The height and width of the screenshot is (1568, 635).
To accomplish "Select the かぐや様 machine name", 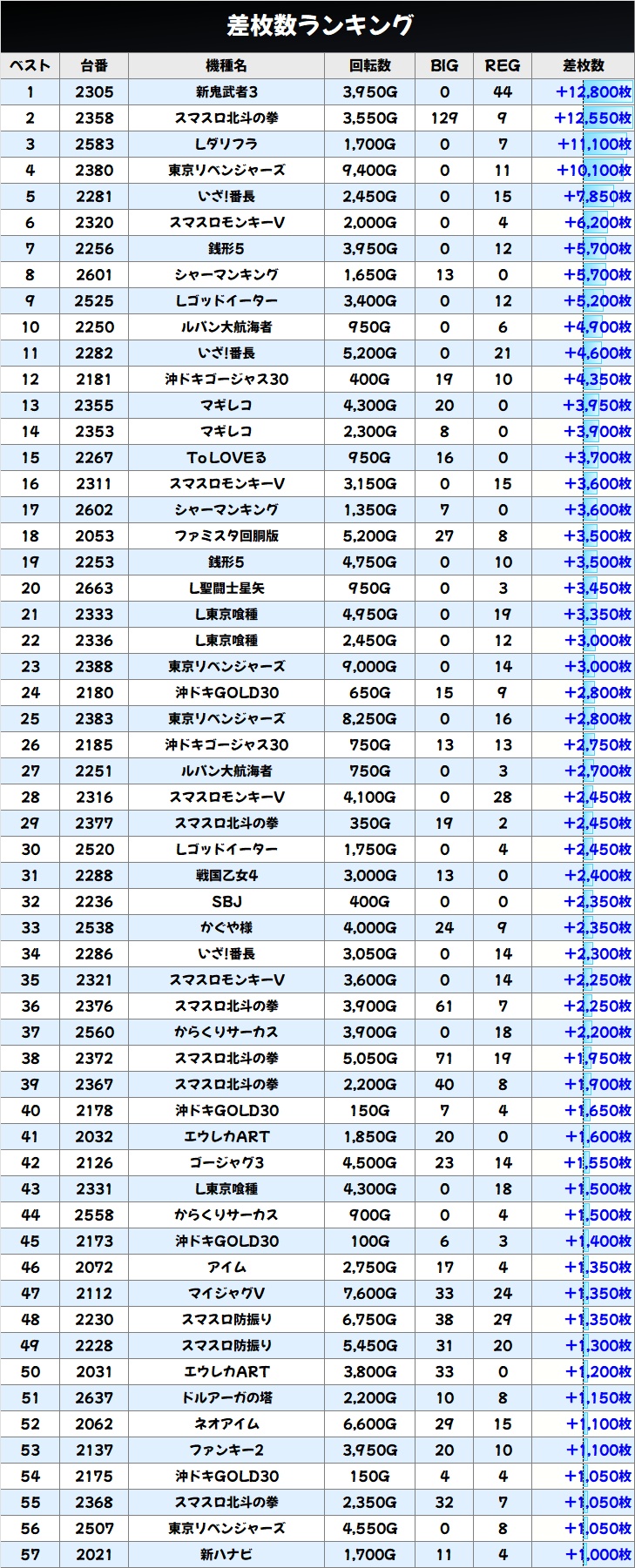I will 226,928.
